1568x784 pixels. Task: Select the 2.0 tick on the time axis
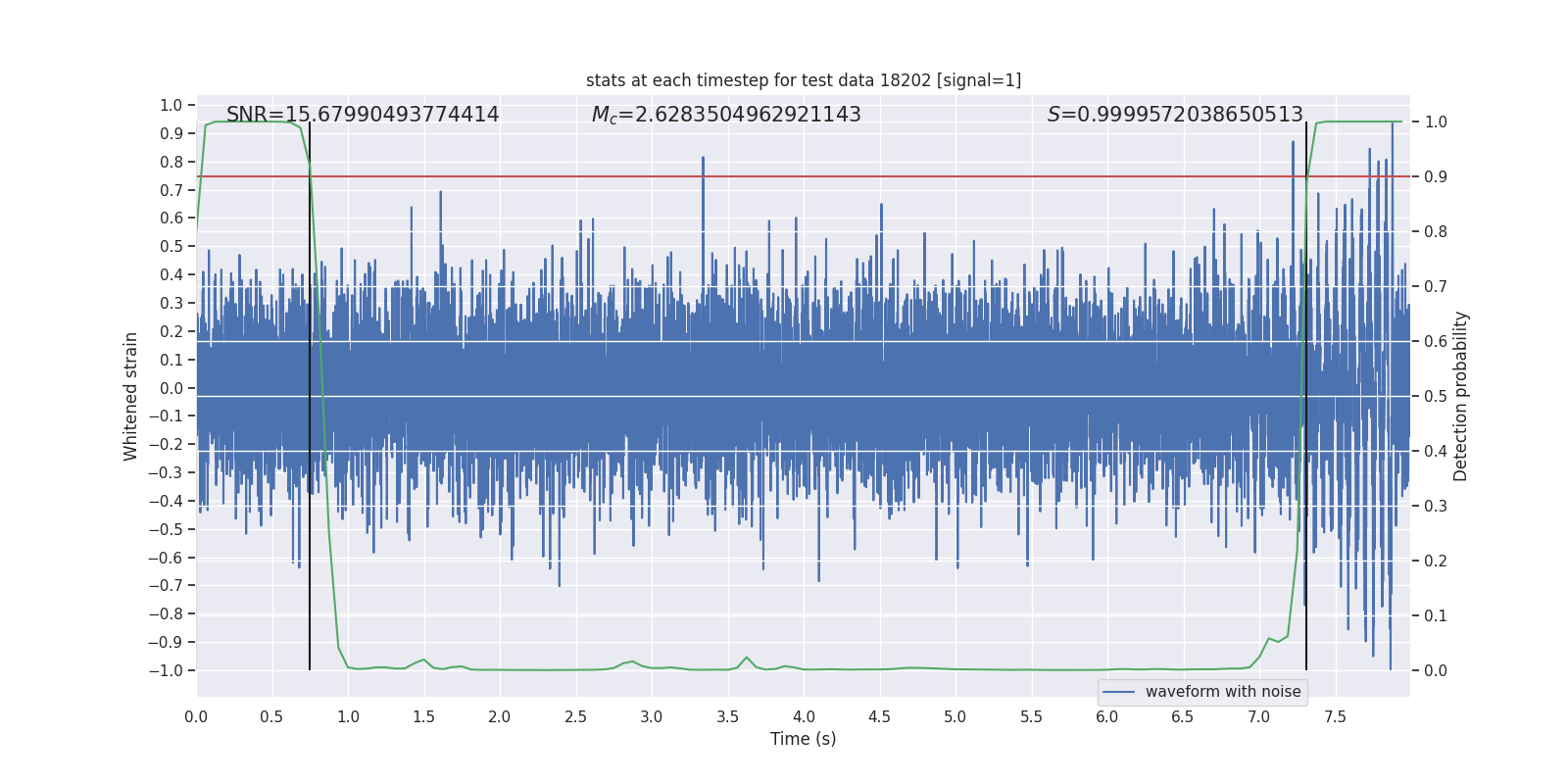[500, 717]
